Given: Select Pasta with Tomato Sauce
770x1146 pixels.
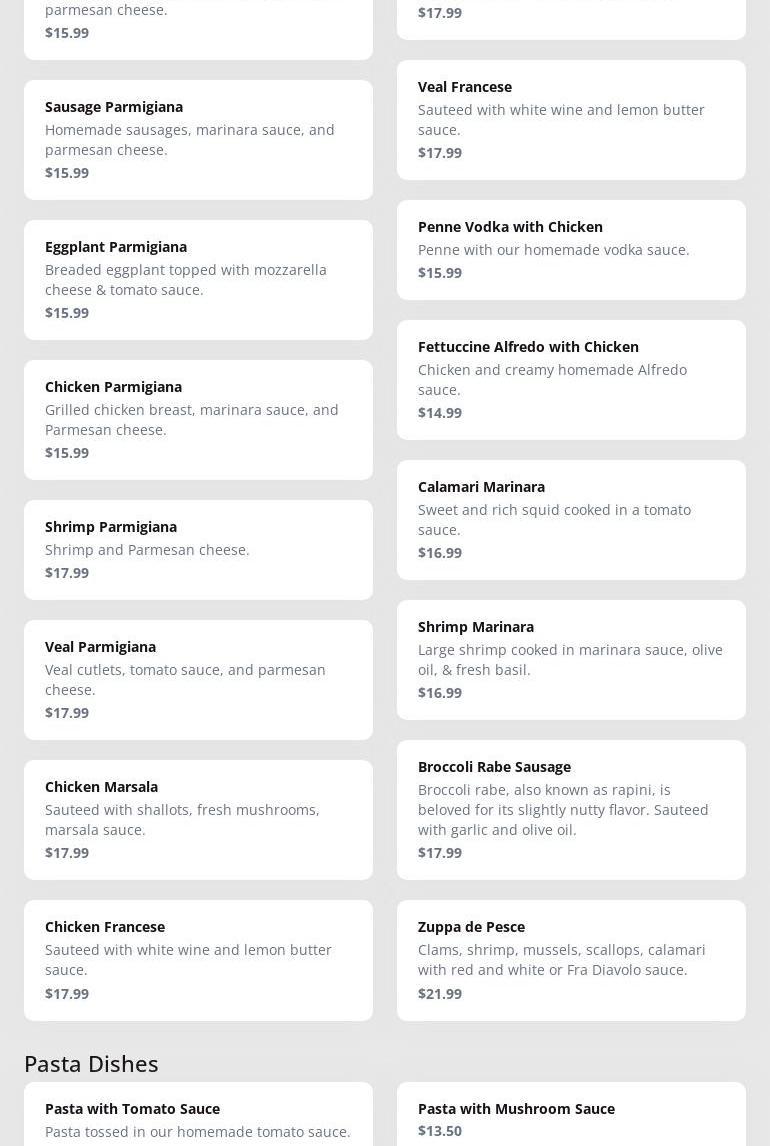Looking at the screenshot, I should click(x=198, y=1115).
